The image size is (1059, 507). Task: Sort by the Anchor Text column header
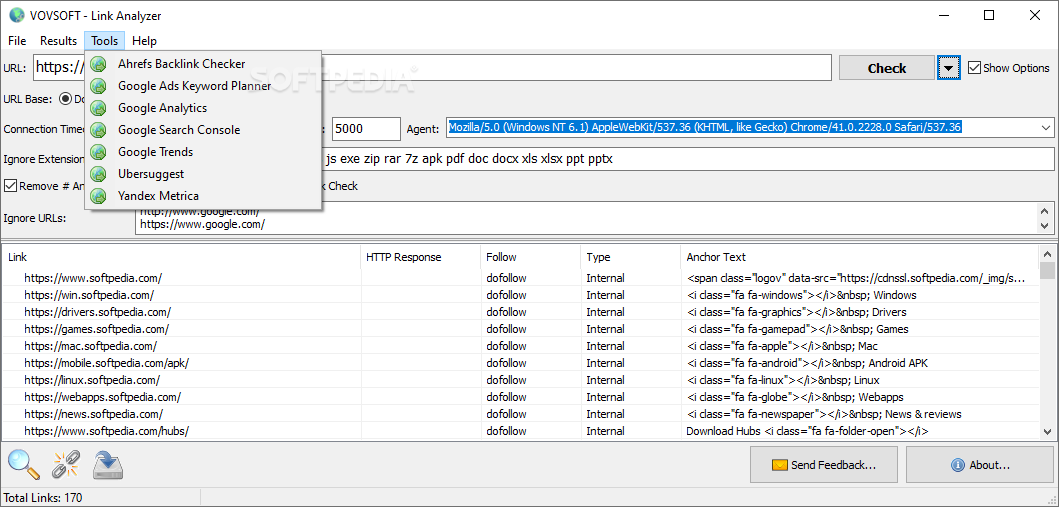[x=860, y=257]
